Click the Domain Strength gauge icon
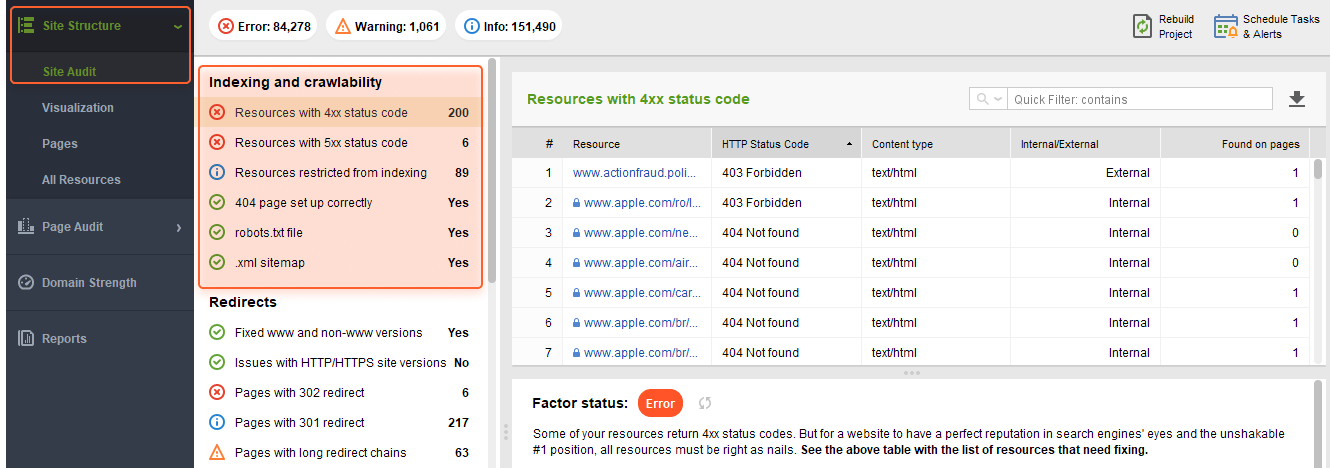Screen dimensions: 1330x468 click(26, 283)
